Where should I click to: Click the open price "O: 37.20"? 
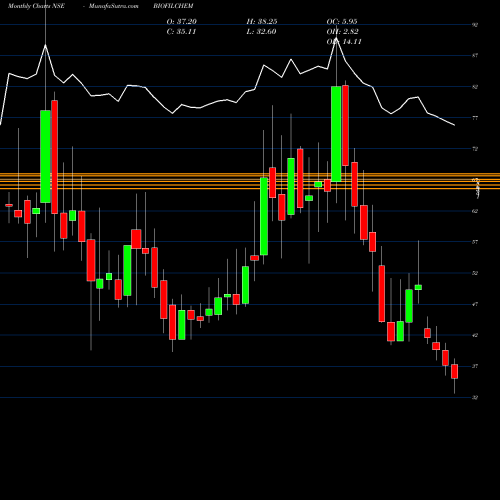click(x=182, y=22)
